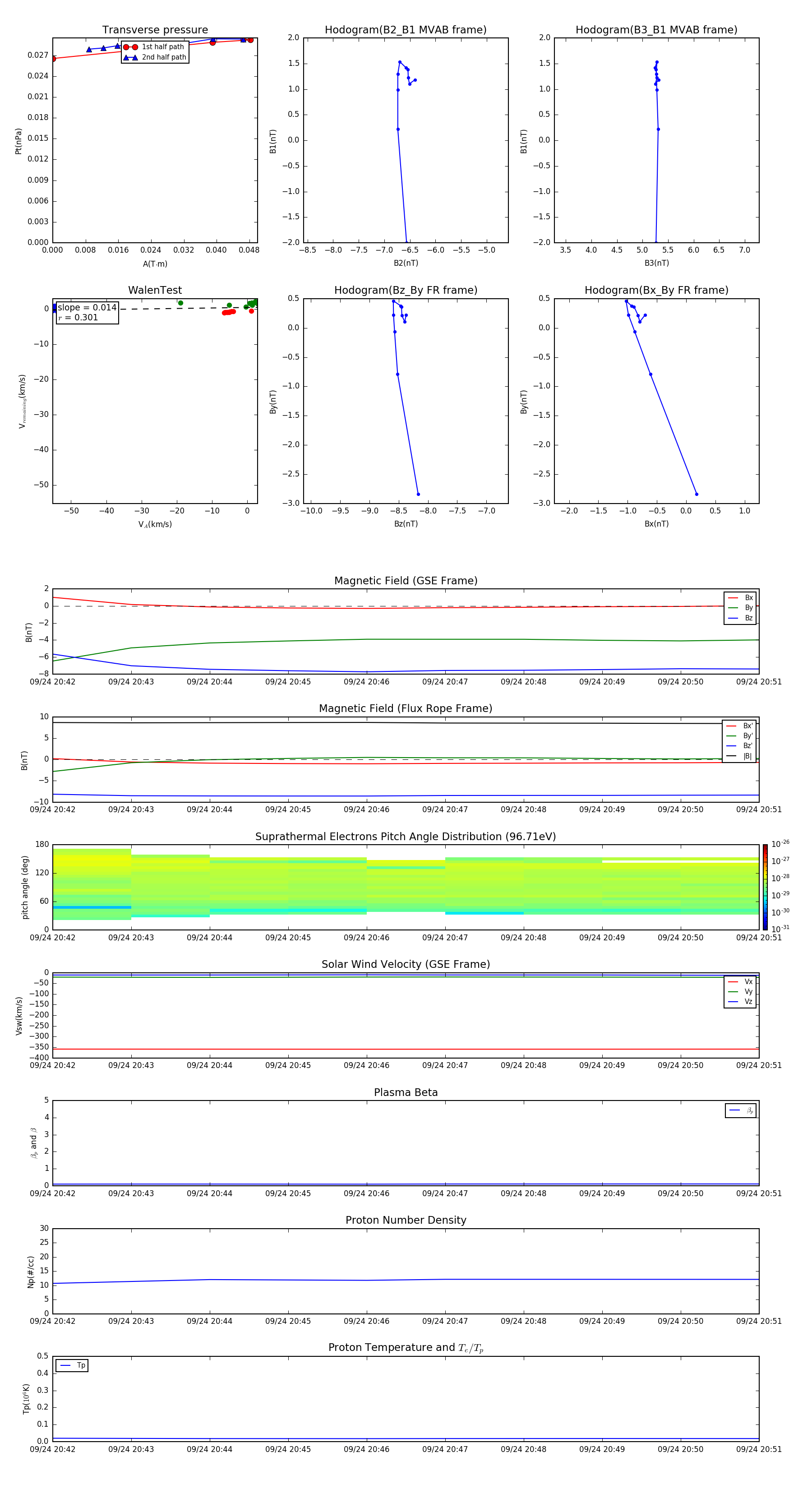Click By legend entry in GSE plot
The height and width of the screenshot is (1489, 812).
click(x=740, y=608)
